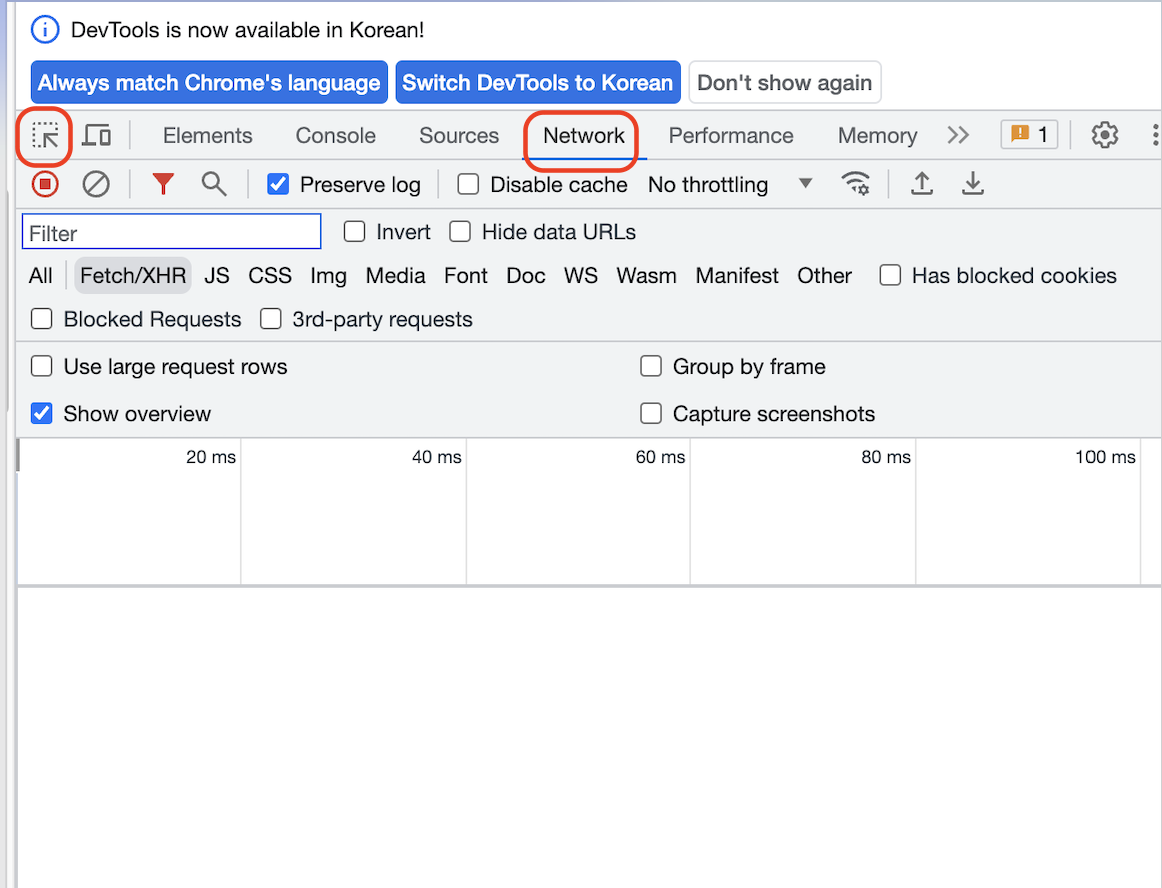The height and width of the screenshot is (888, 1162).
Task: Focus the Filter text field
Action: [172, 232]
